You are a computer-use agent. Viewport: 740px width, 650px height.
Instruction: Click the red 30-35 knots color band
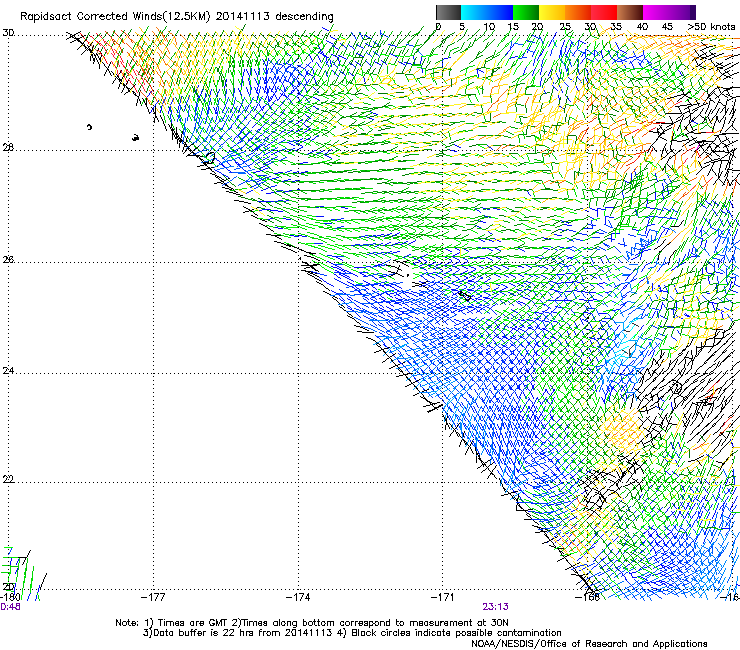(x=604, y=12)
